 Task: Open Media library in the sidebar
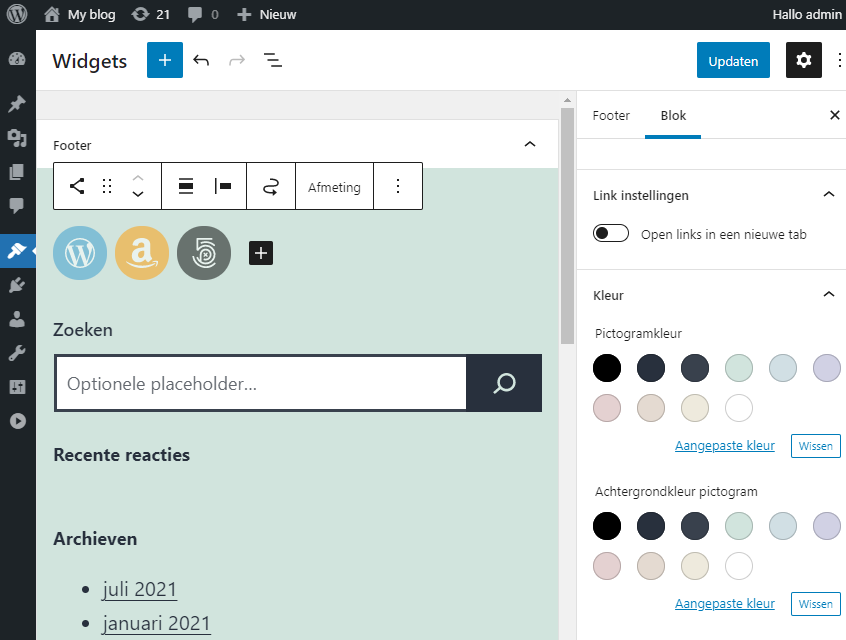[17, 138]
